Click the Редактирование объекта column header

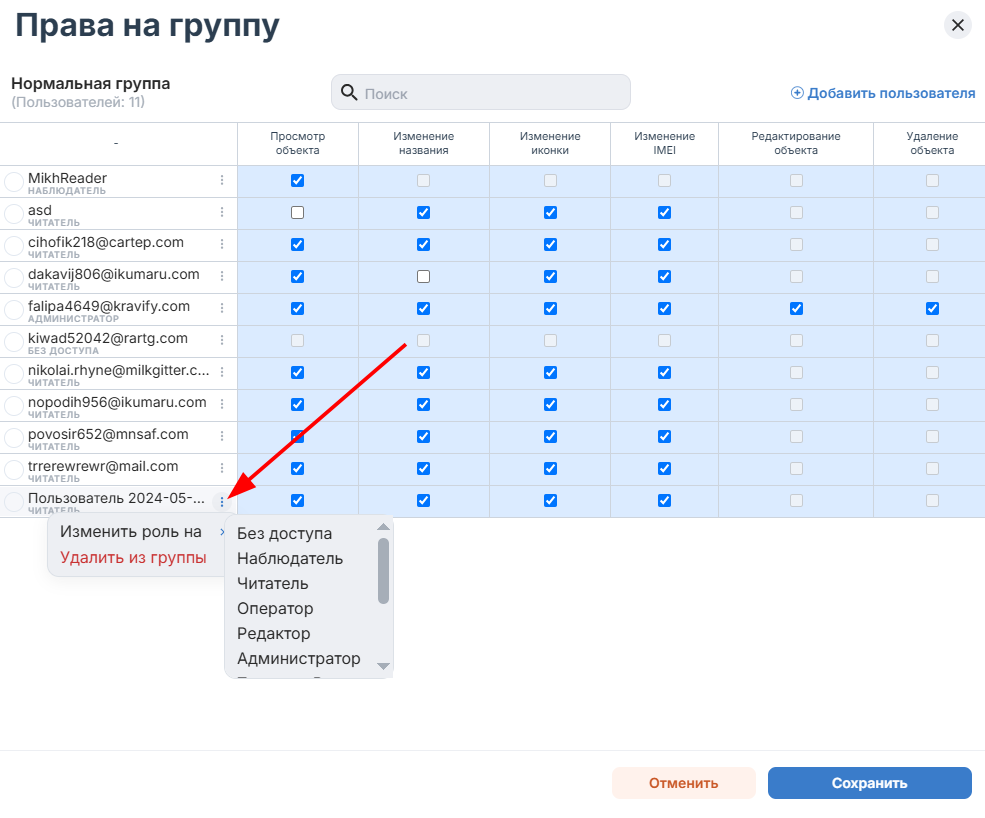coord(796,143)
